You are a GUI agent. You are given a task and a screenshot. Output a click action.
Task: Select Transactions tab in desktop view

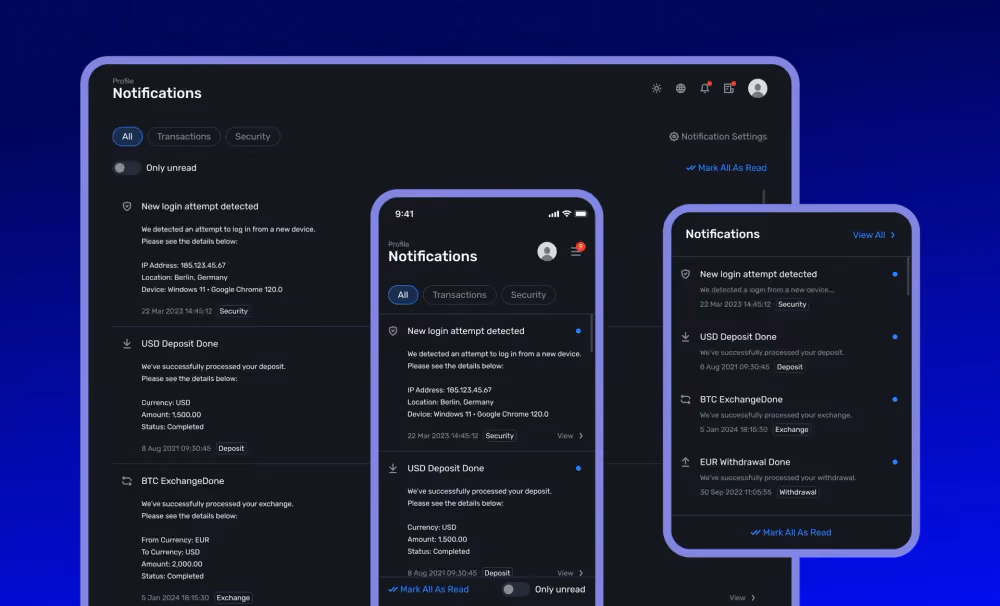pos(184,137)
